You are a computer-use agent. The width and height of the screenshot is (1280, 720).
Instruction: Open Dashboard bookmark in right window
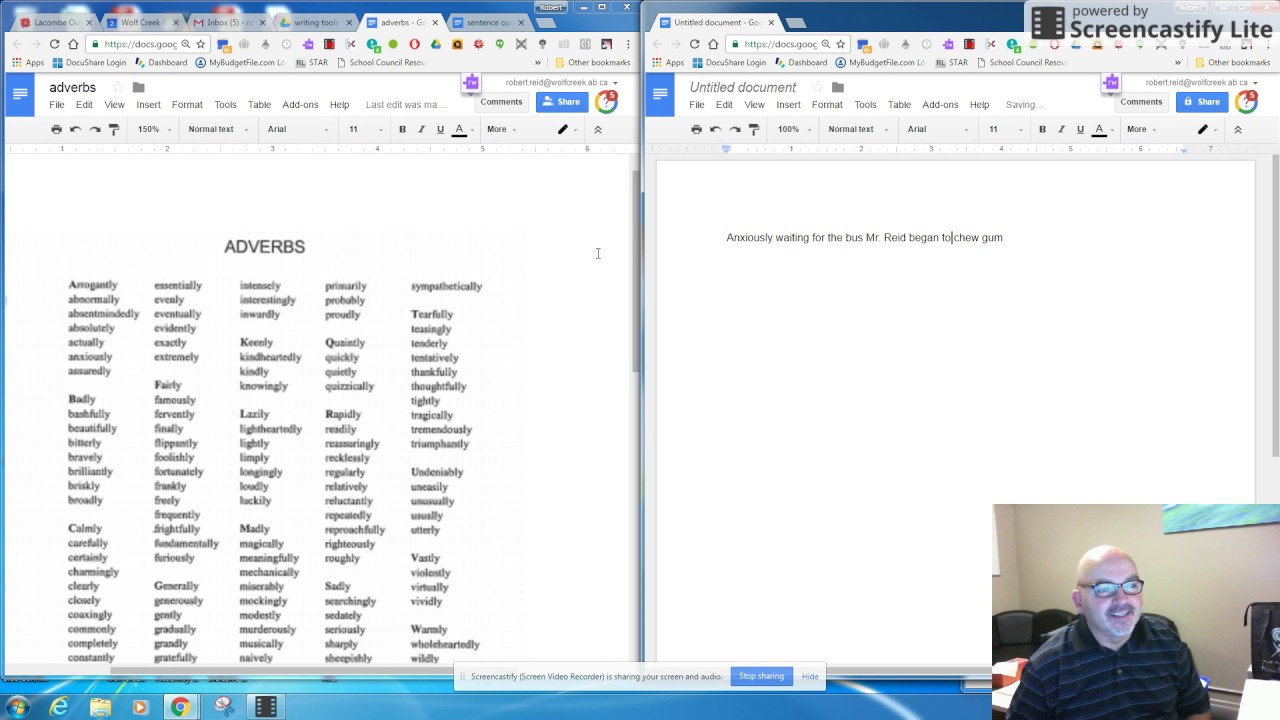pyautogui.click(x=800, y=62)
